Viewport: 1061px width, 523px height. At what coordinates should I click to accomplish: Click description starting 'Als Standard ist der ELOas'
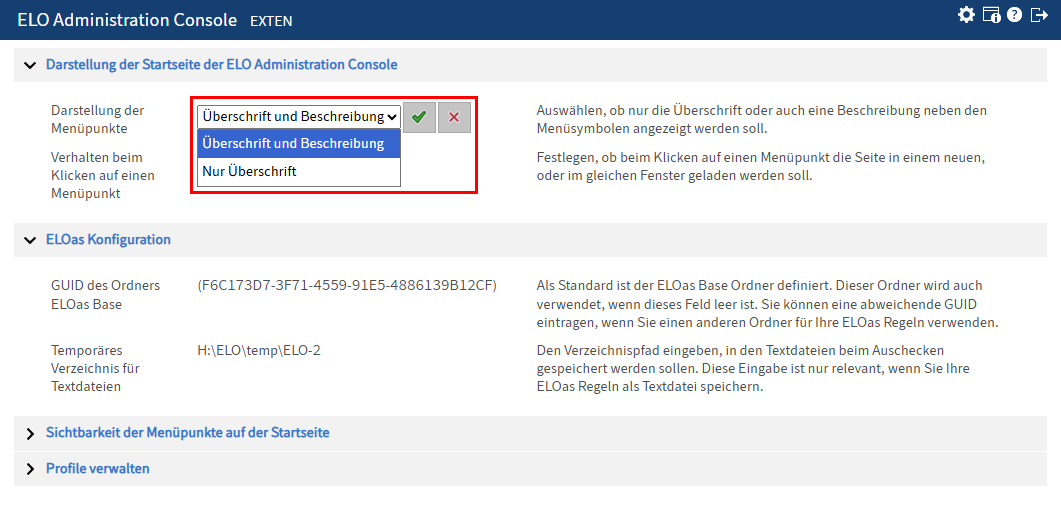click(767, 304)
